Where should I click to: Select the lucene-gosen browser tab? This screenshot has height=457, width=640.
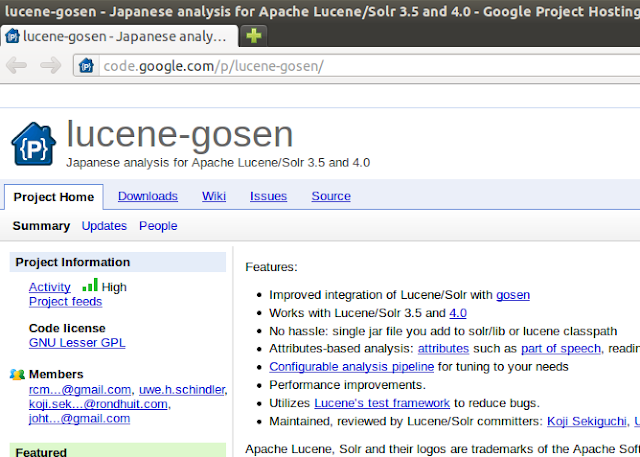(x=120, y=36)
